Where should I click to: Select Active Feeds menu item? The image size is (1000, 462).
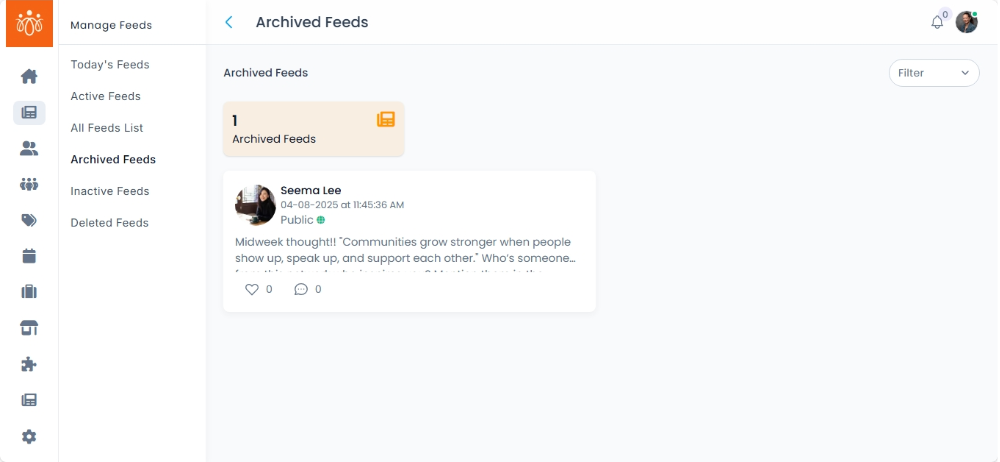[105, 96]
